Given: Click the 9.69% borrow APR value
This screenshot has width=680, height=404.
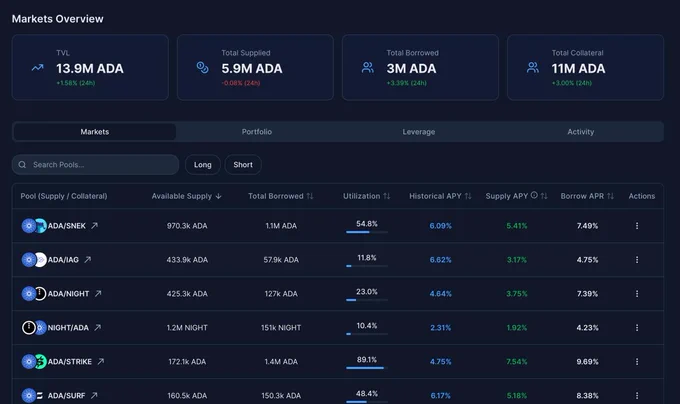Looking at the screenshot, I should coord(587,362).
